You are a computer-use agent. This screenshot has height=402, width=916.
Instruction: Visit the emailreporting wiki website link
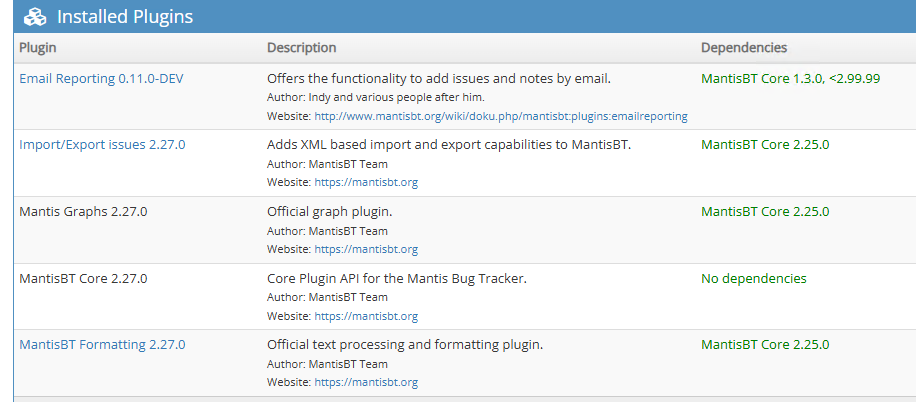[501, 116]
